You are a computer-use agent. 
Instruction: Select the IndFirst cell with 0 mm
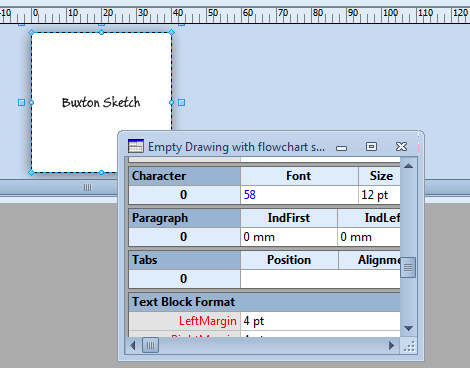pos(289,237)
